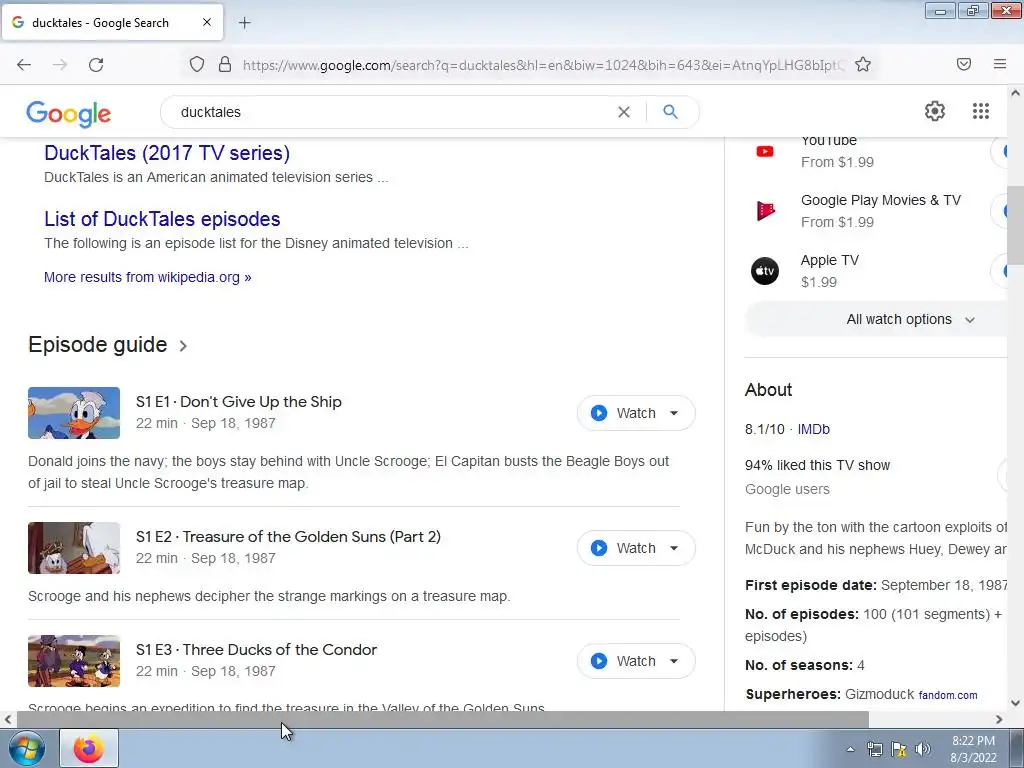Bookmark this page with the star icon
This screenshot has width=1024, height=768.
pos(863,64)
